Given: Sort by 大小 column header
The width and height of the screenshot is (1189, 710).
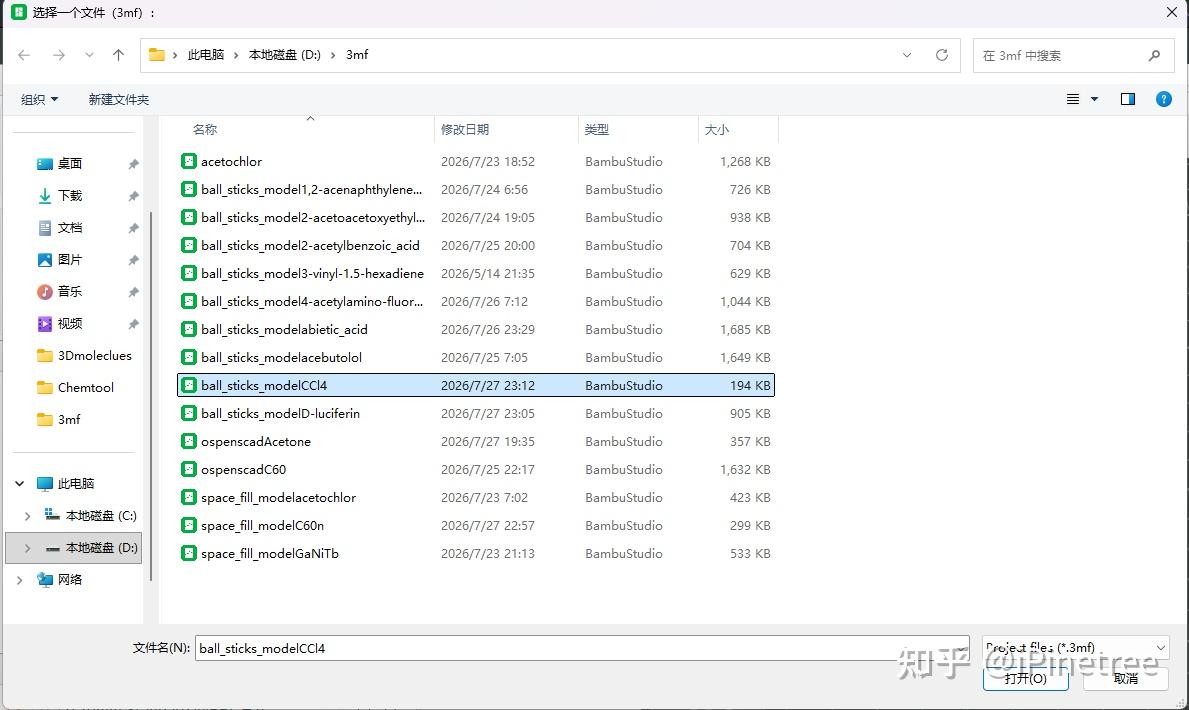Looking at the screenshot, I should (717, 130).
